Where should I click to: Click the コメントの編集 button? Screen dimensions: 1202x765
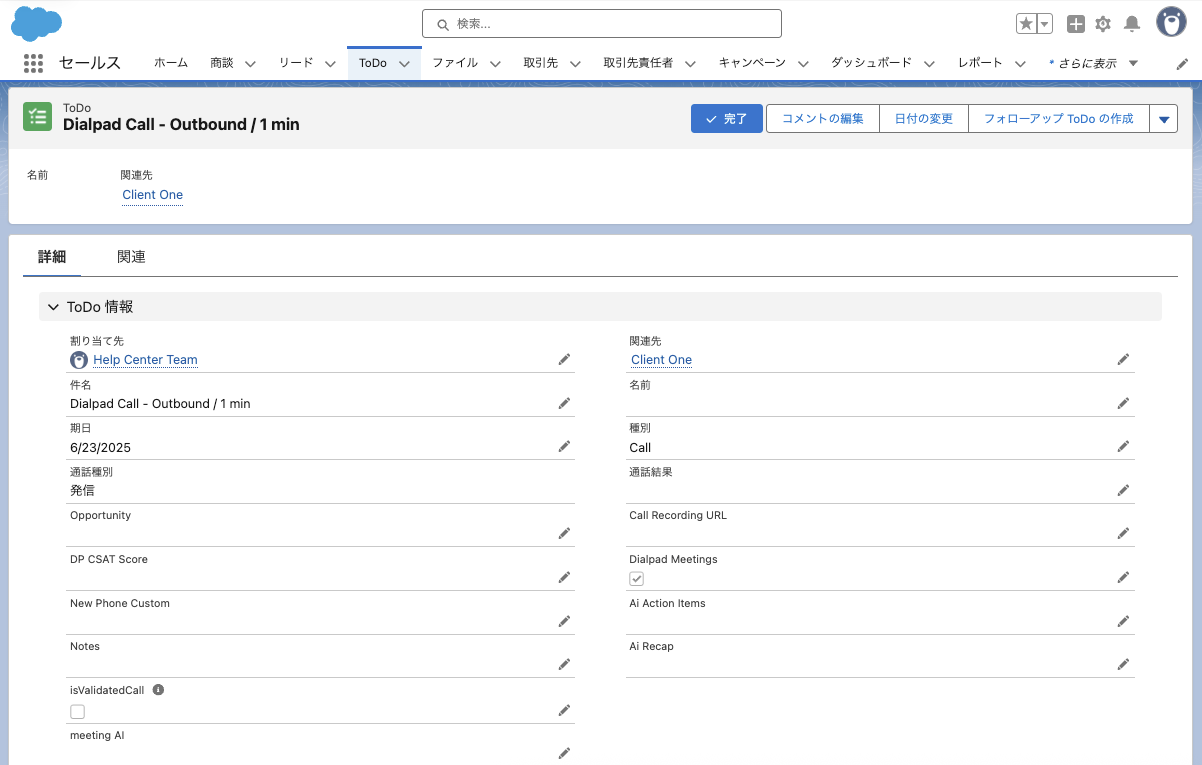[823, 119]
